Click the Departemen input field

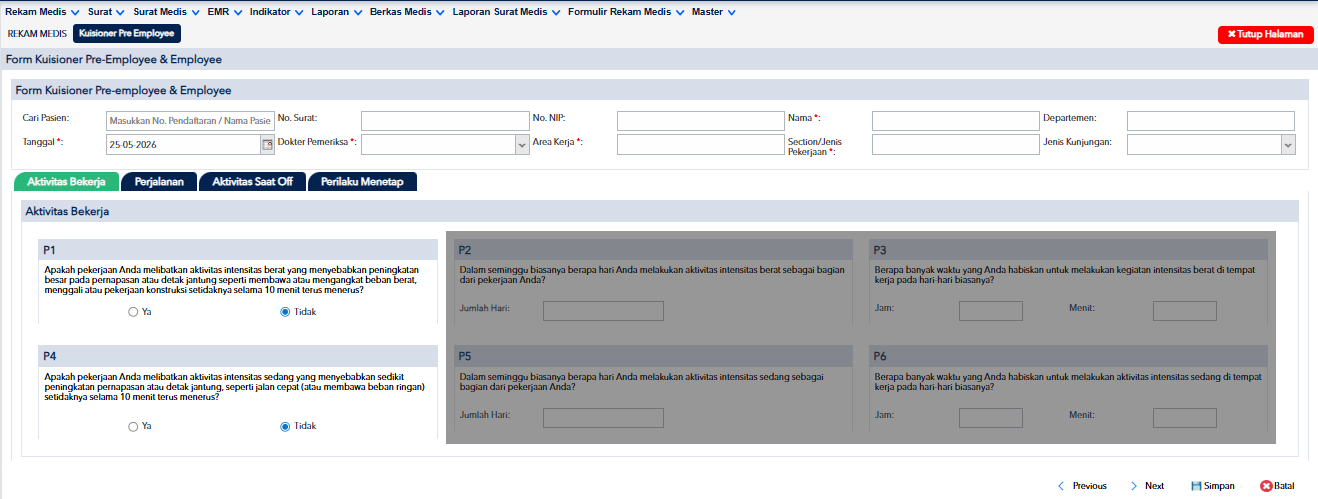[1211, 121]
